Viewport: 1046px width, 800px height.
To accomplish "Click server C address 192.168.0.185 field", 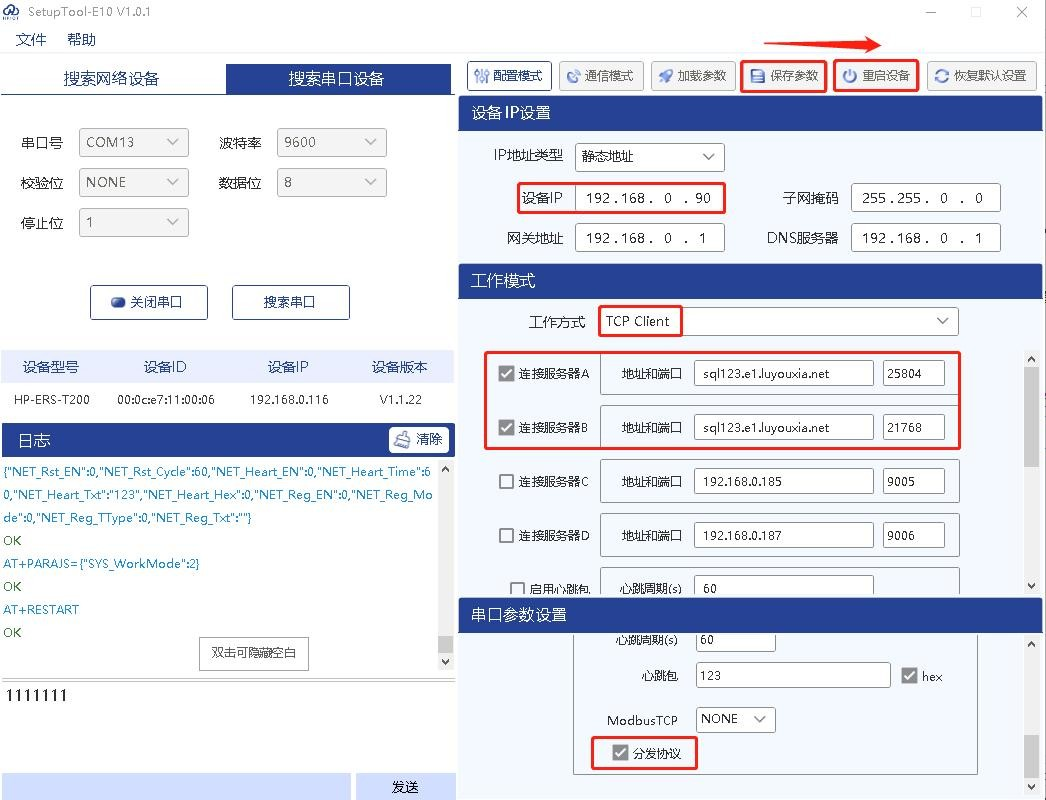I will pos(783,482).
